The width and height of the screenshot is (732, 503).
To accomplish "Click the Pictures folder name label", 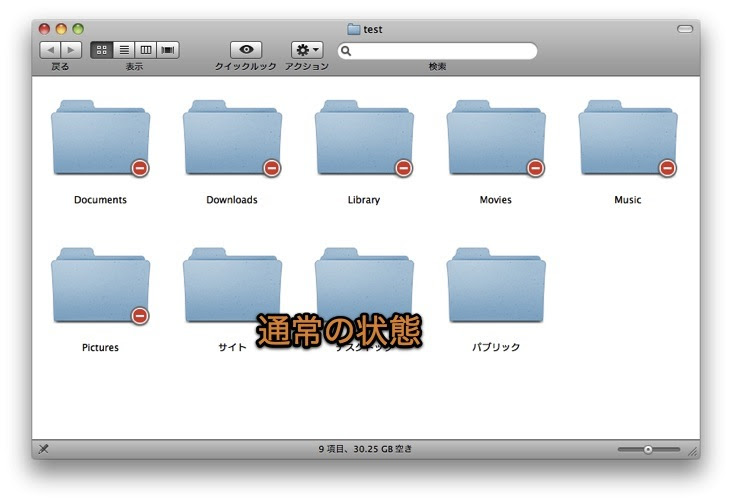I will click(100, 347).
